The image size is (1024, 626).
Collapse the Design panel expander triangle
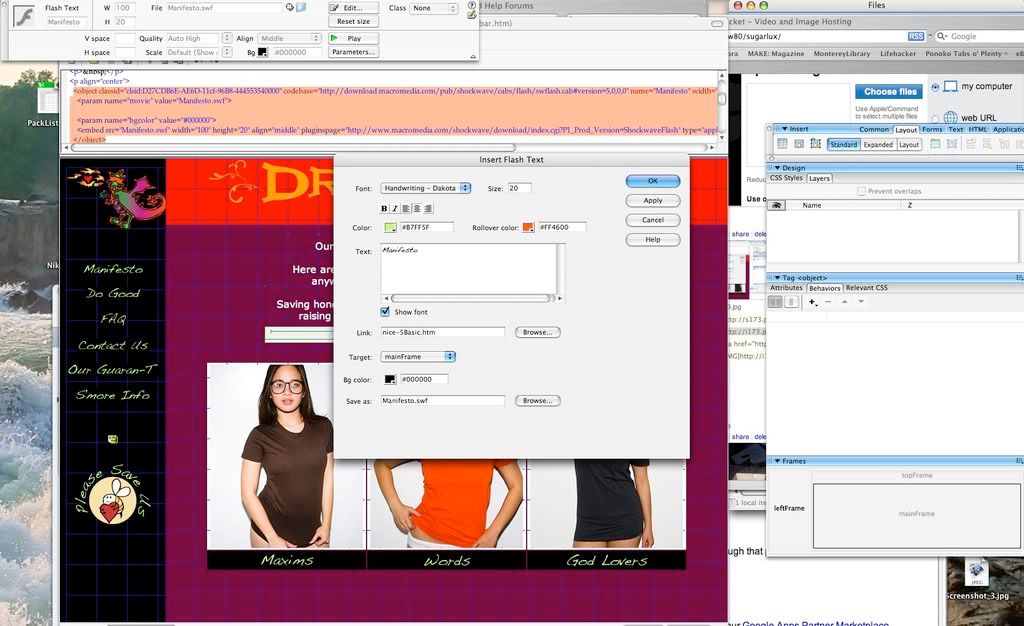tap(777, 168)
